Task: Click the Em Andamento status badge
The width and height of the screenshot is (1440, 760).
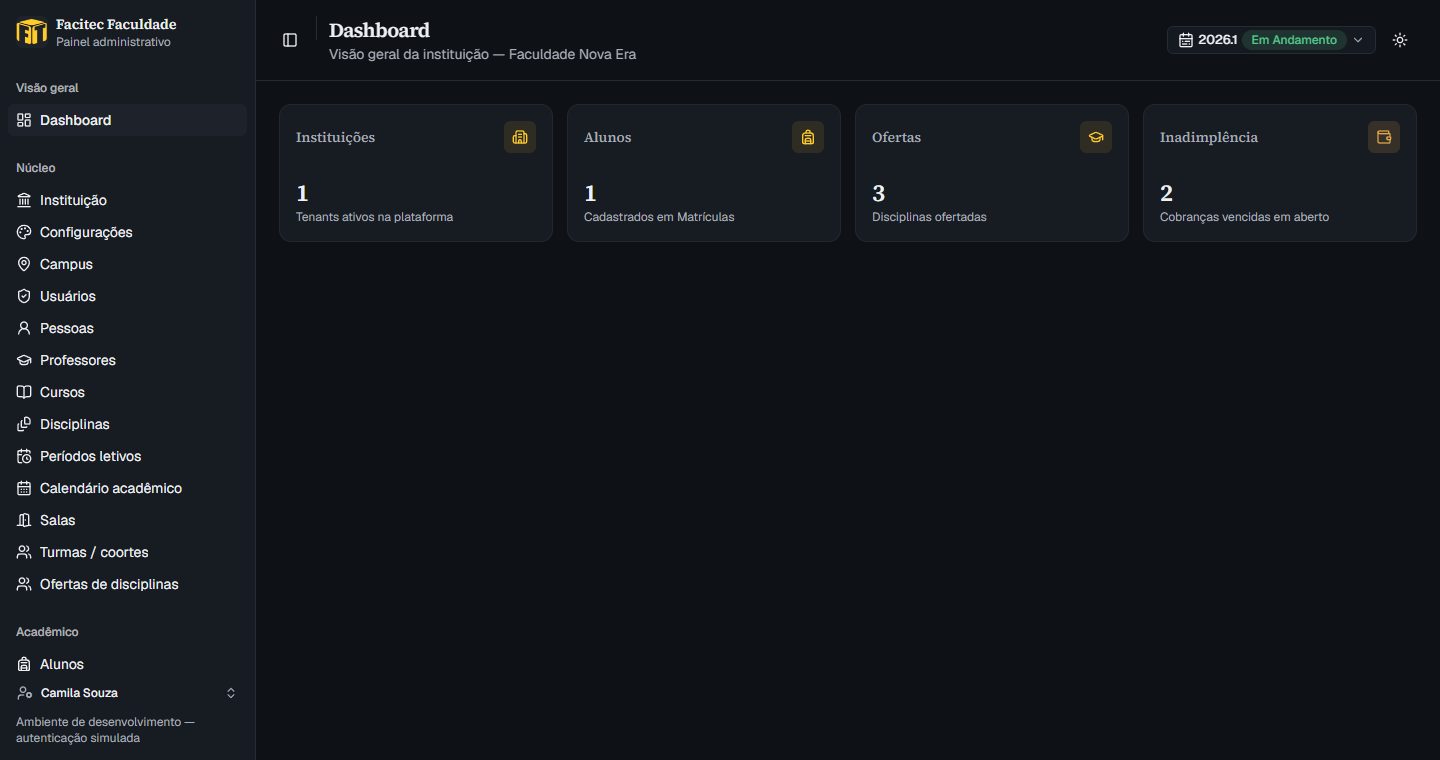Action: tap(1294, 40)
